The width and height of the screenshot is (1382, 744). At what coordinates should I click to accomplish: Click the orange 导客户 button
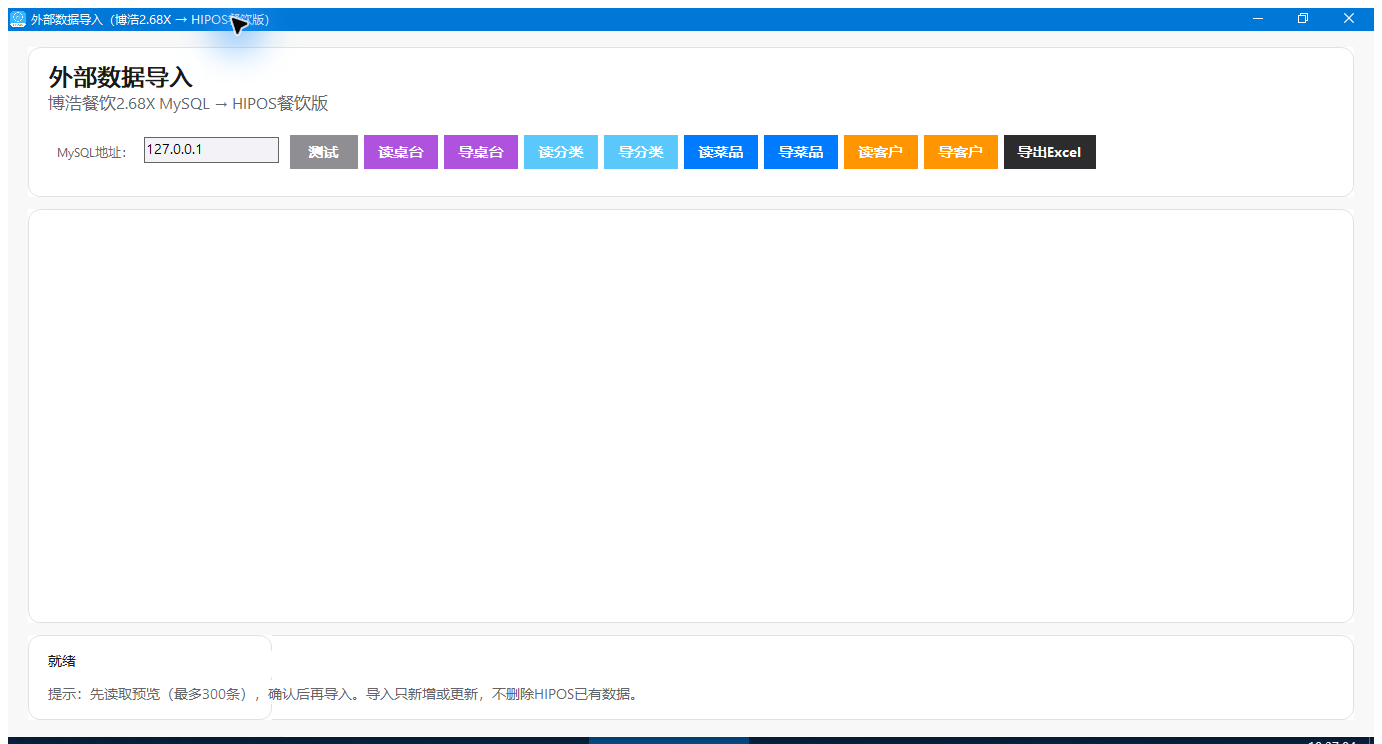click(x=961, y=152)
